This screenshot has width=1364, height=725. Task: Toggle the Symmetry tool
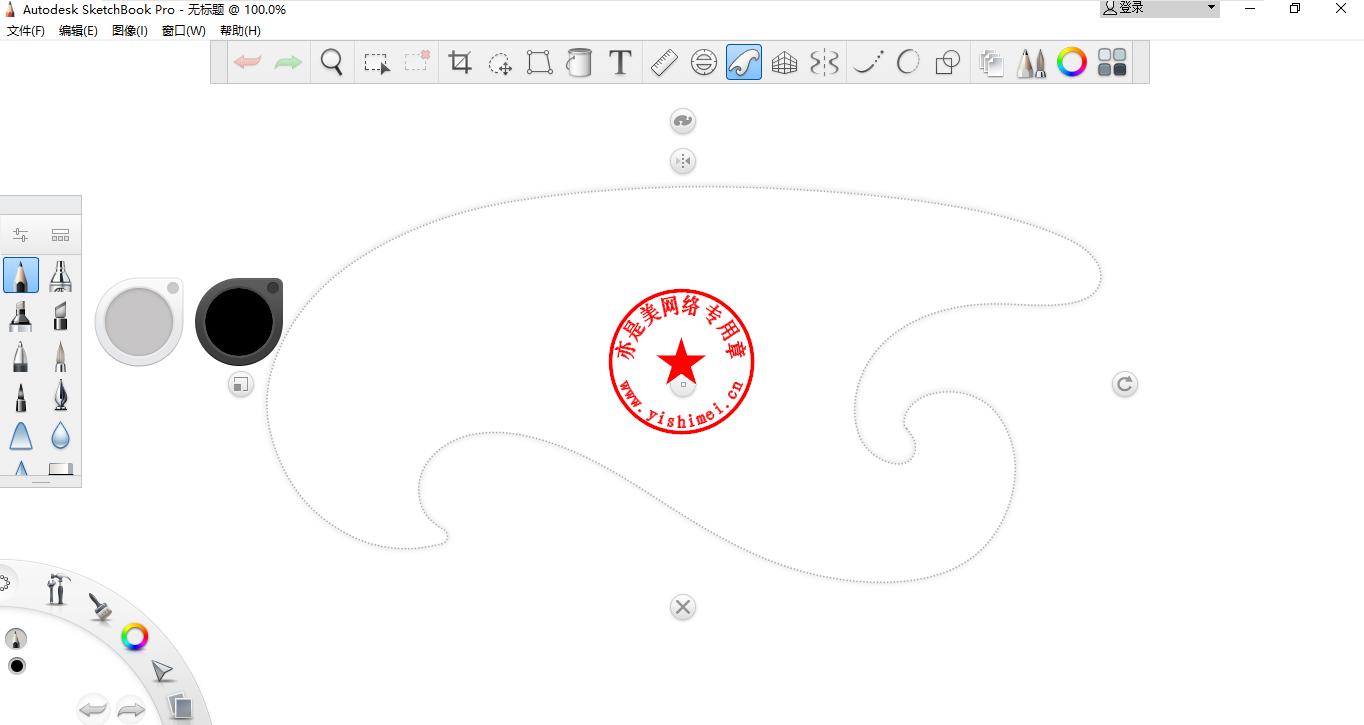824,62
